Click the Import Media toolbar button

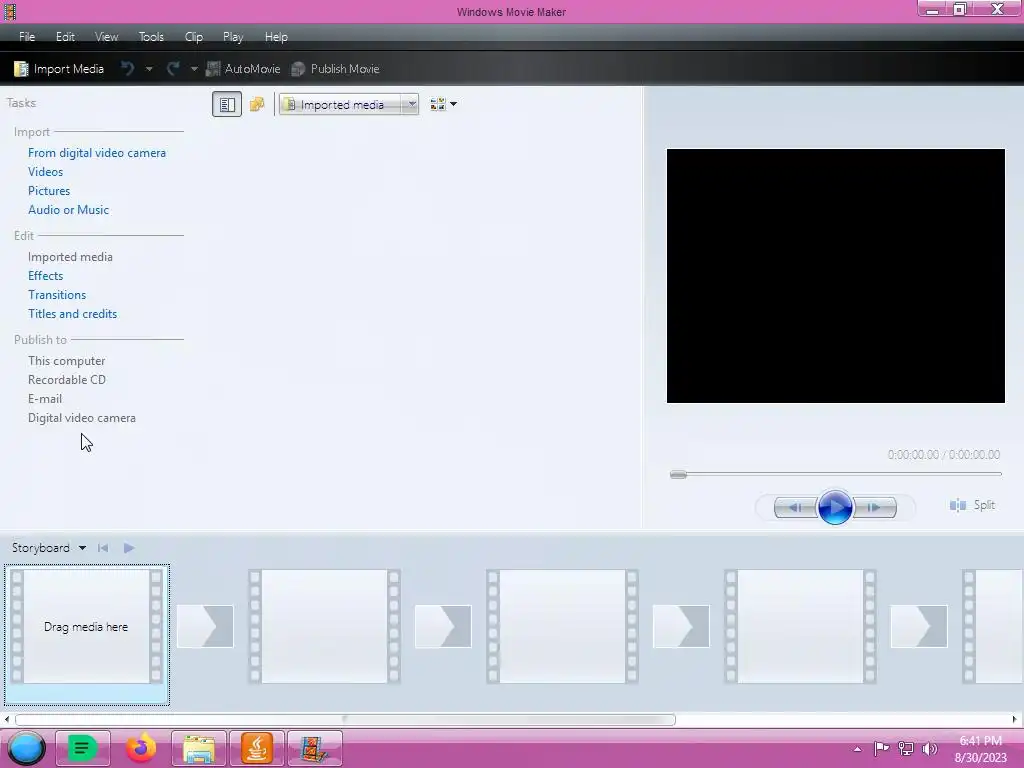[59, 69]
